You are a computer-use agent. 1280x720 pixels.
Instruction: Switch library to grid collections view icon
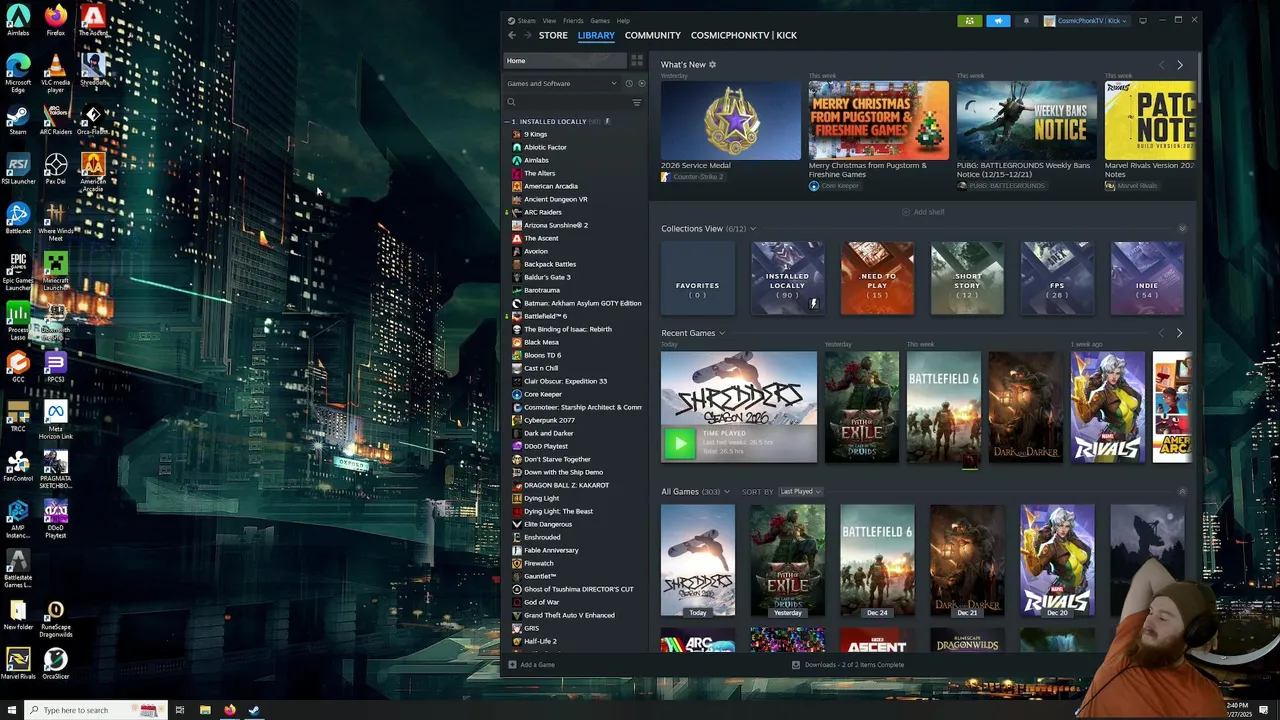click(x=637, y=61)
